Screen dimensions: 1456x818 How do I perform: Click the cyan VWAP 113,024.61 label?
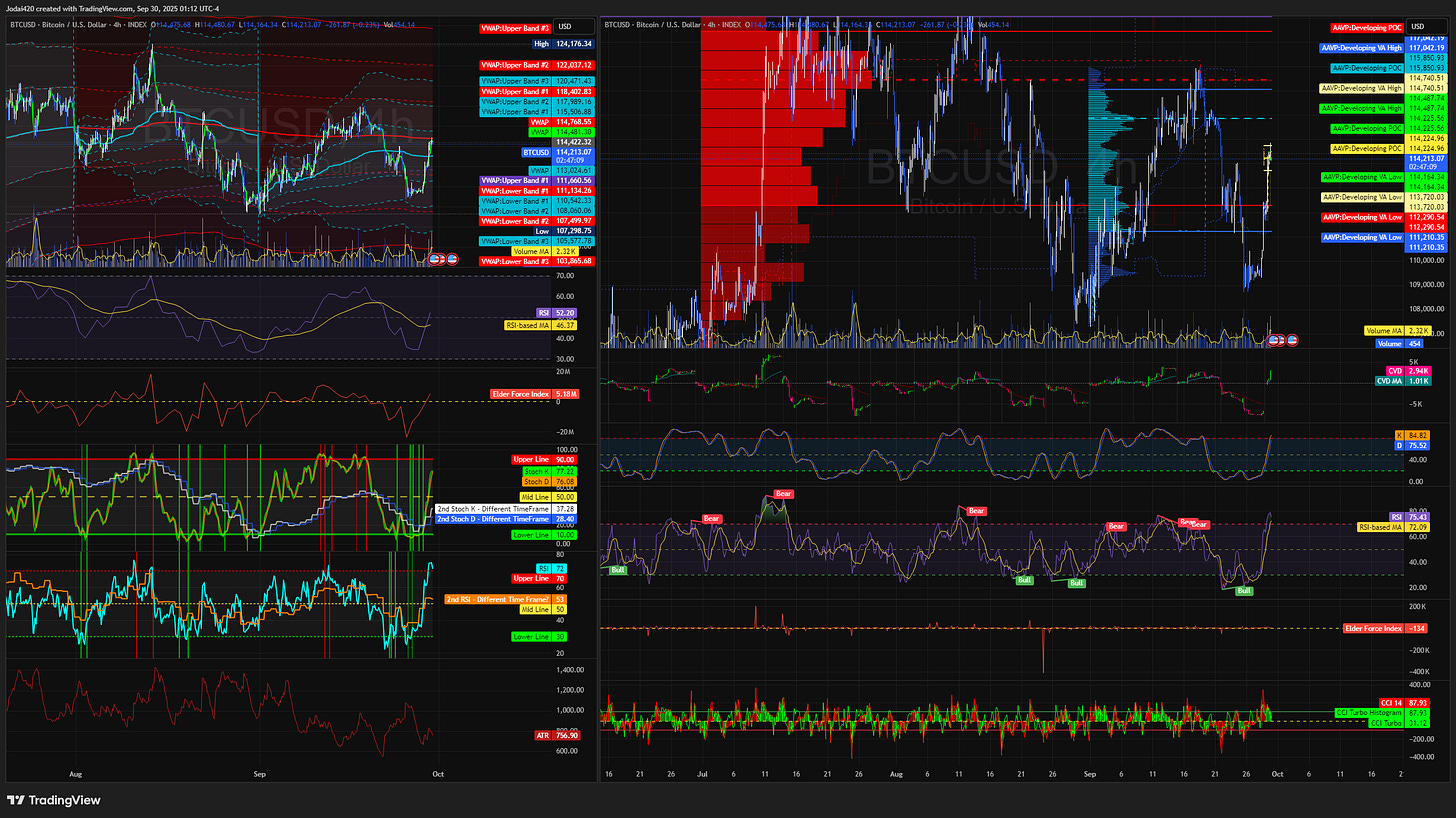tap(562, 170)
